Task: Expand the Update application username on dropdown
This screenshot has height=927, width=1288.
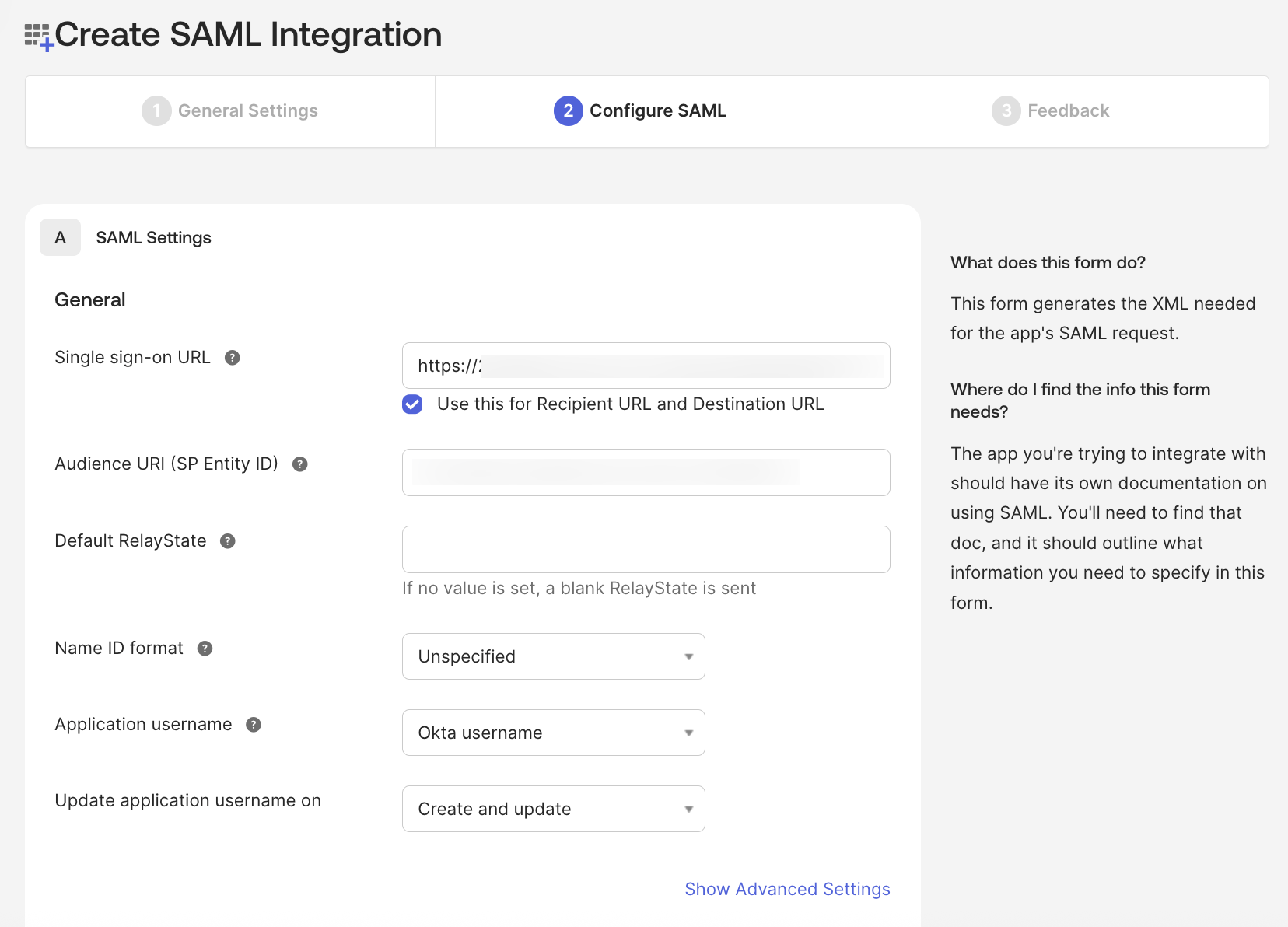Action: coord(552,808)
